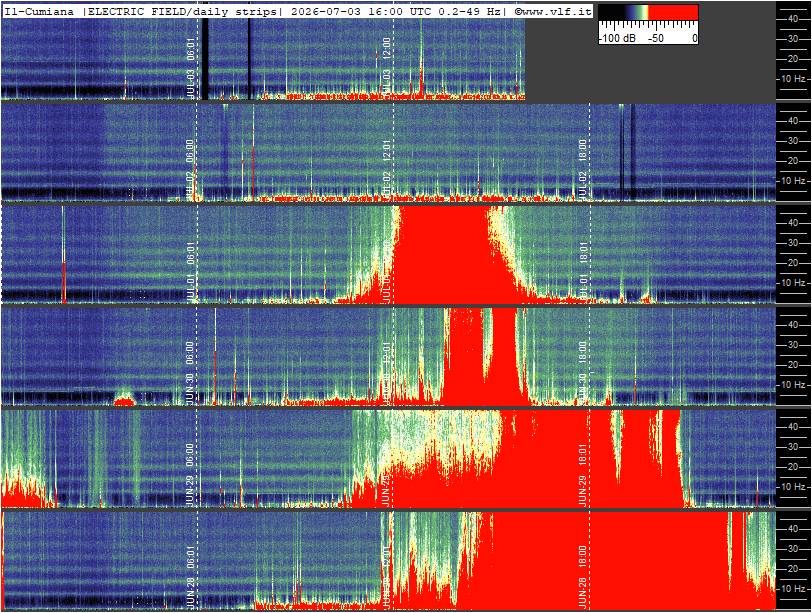
Task: Click the JUL 03 06:01 time label
Action: [190, 67]
